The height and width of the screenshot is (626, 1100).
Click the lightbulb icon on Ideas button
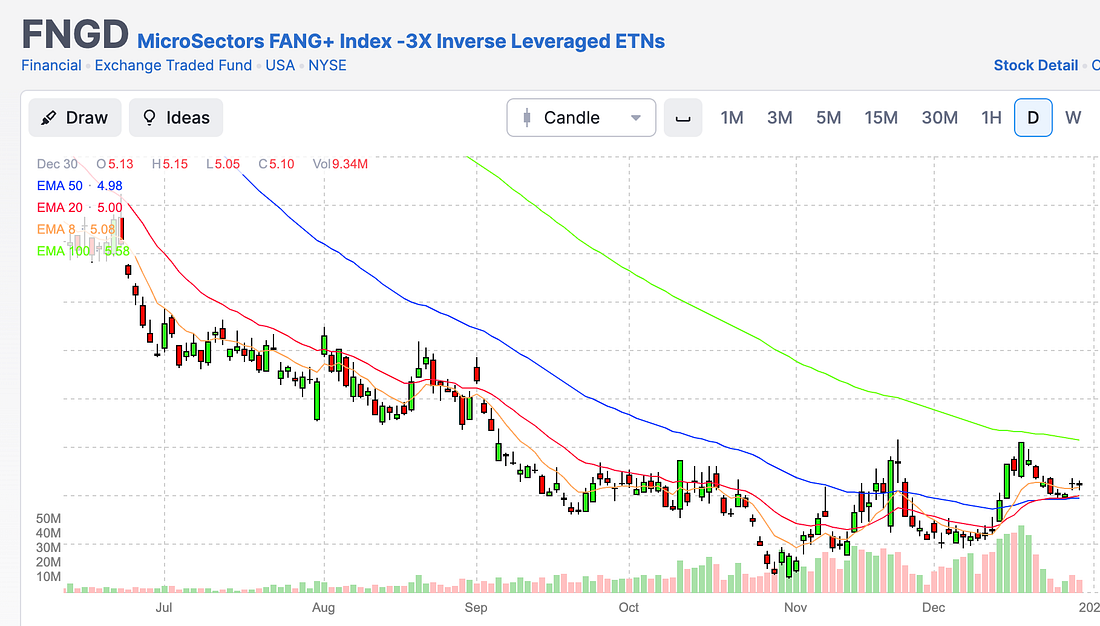tap(149, 117)
